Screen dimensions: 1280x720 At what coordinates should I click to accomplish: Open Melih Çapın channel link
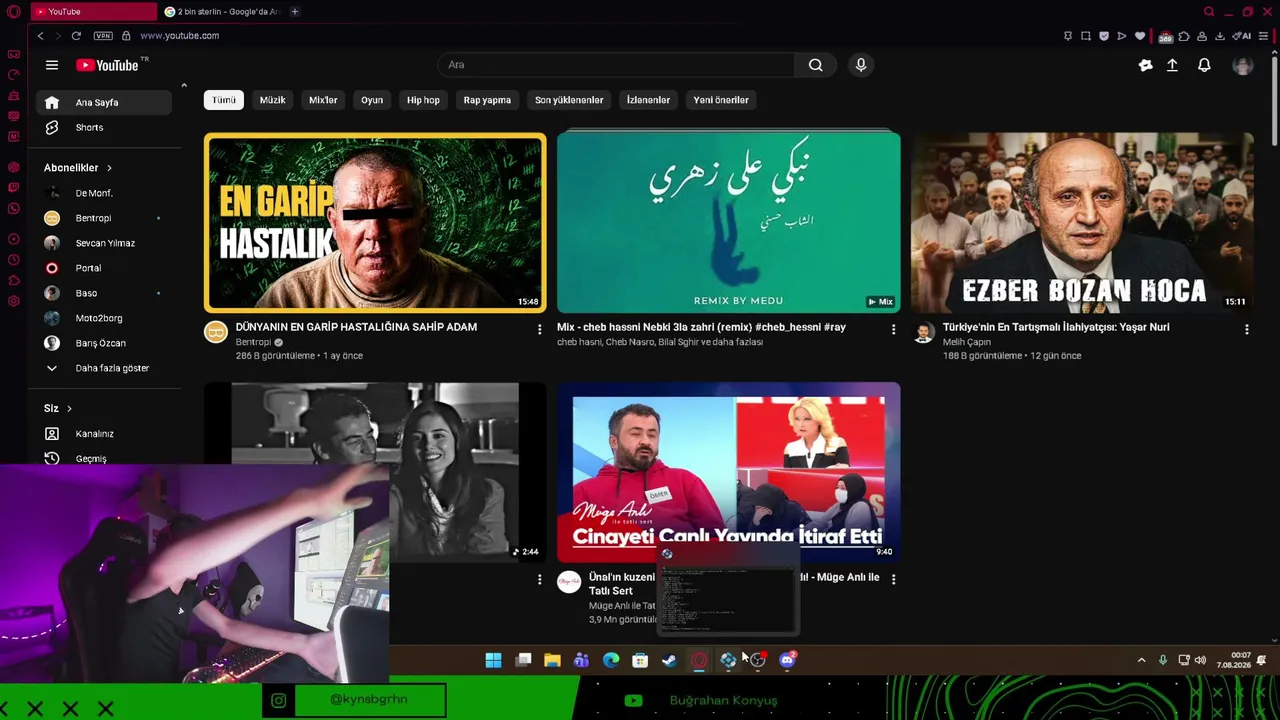point(967,342)
